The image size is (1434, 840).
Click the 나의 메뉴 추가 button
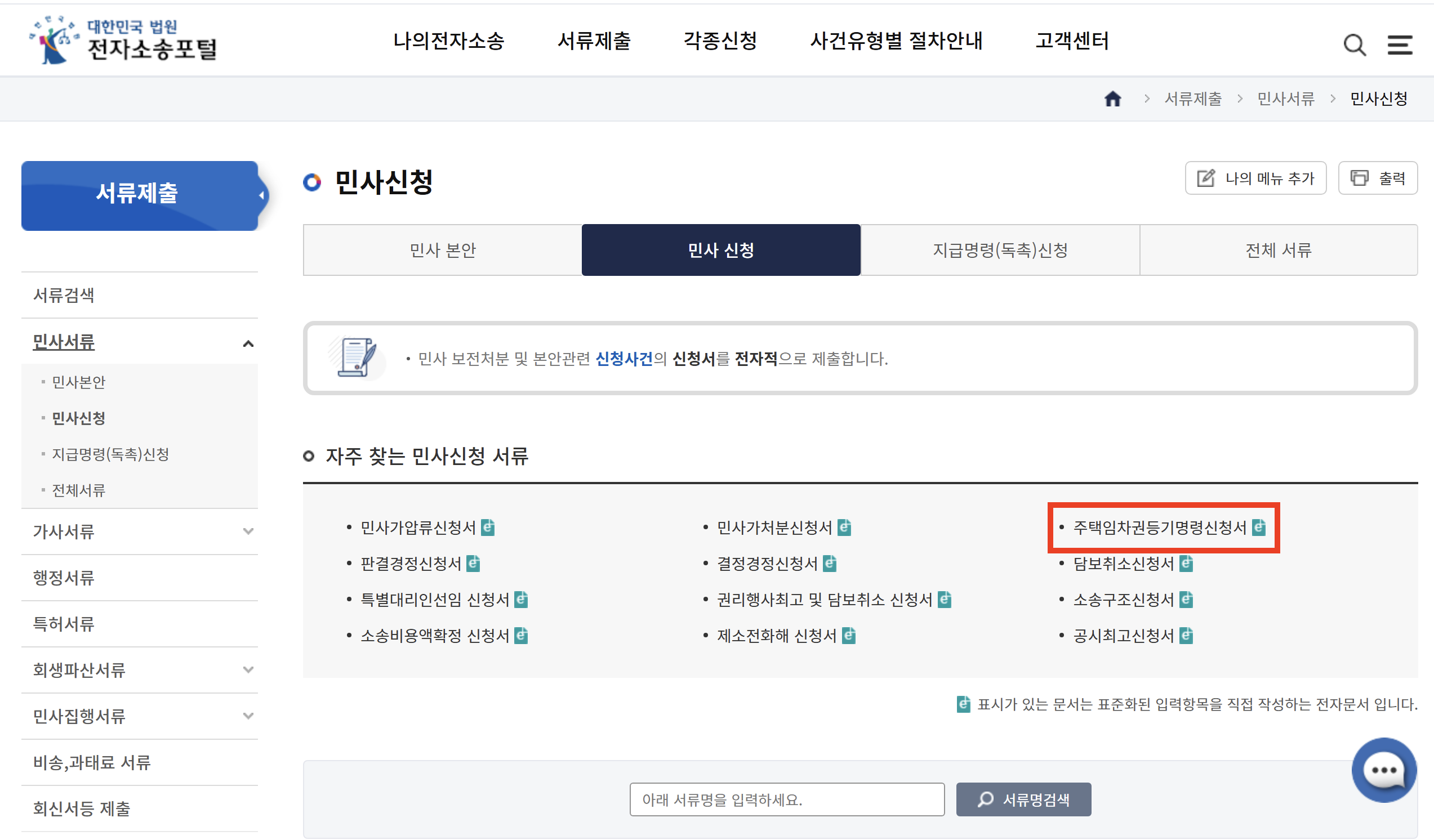point(1255,178)
